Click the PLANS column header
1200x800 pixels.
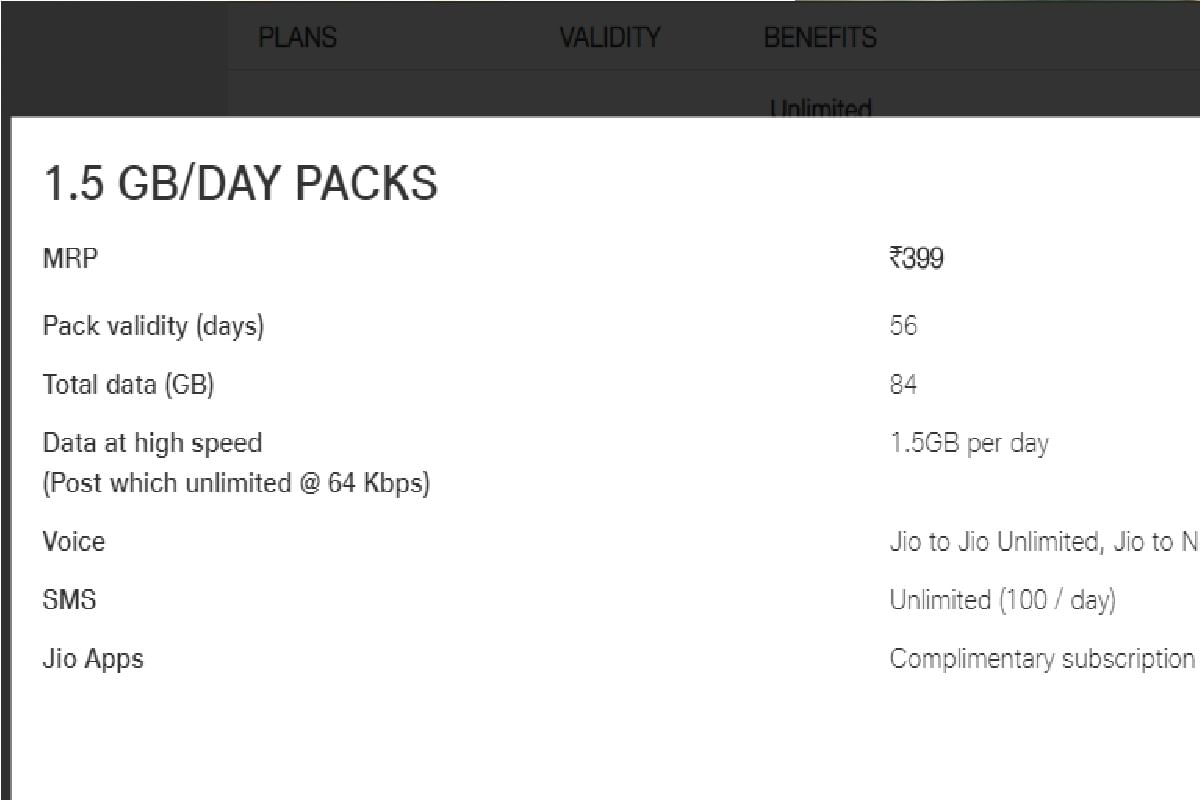[297, 38]
